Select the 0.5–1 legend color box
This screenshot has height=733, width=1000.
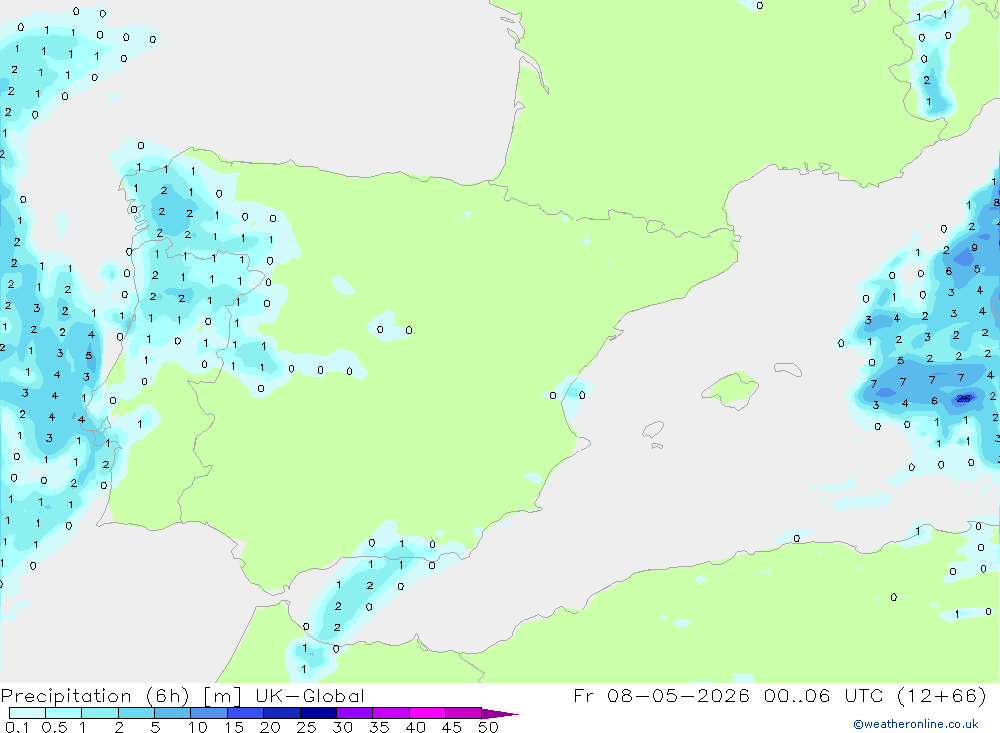(64, 713)
